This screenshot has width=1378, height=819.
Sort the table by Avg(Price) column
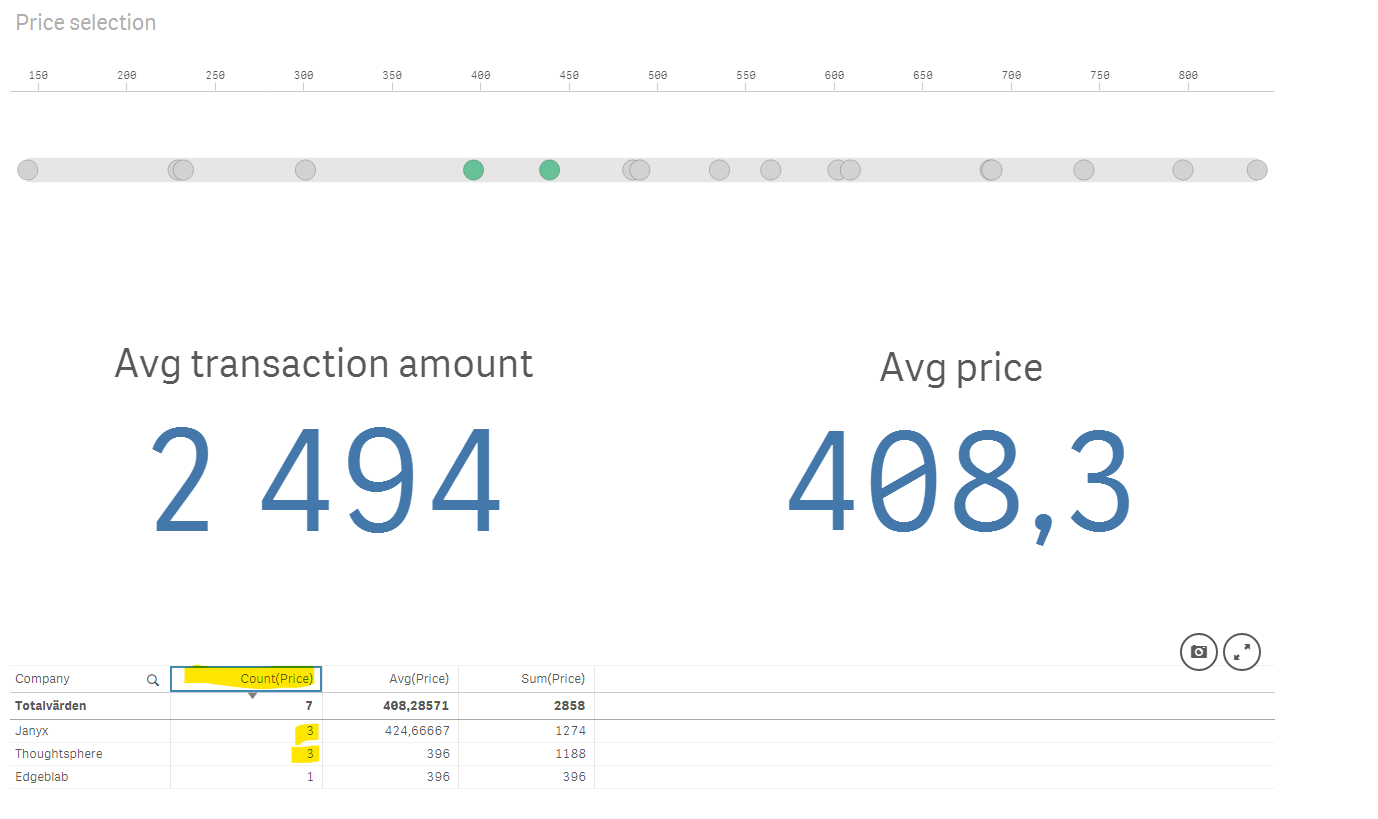419,679
